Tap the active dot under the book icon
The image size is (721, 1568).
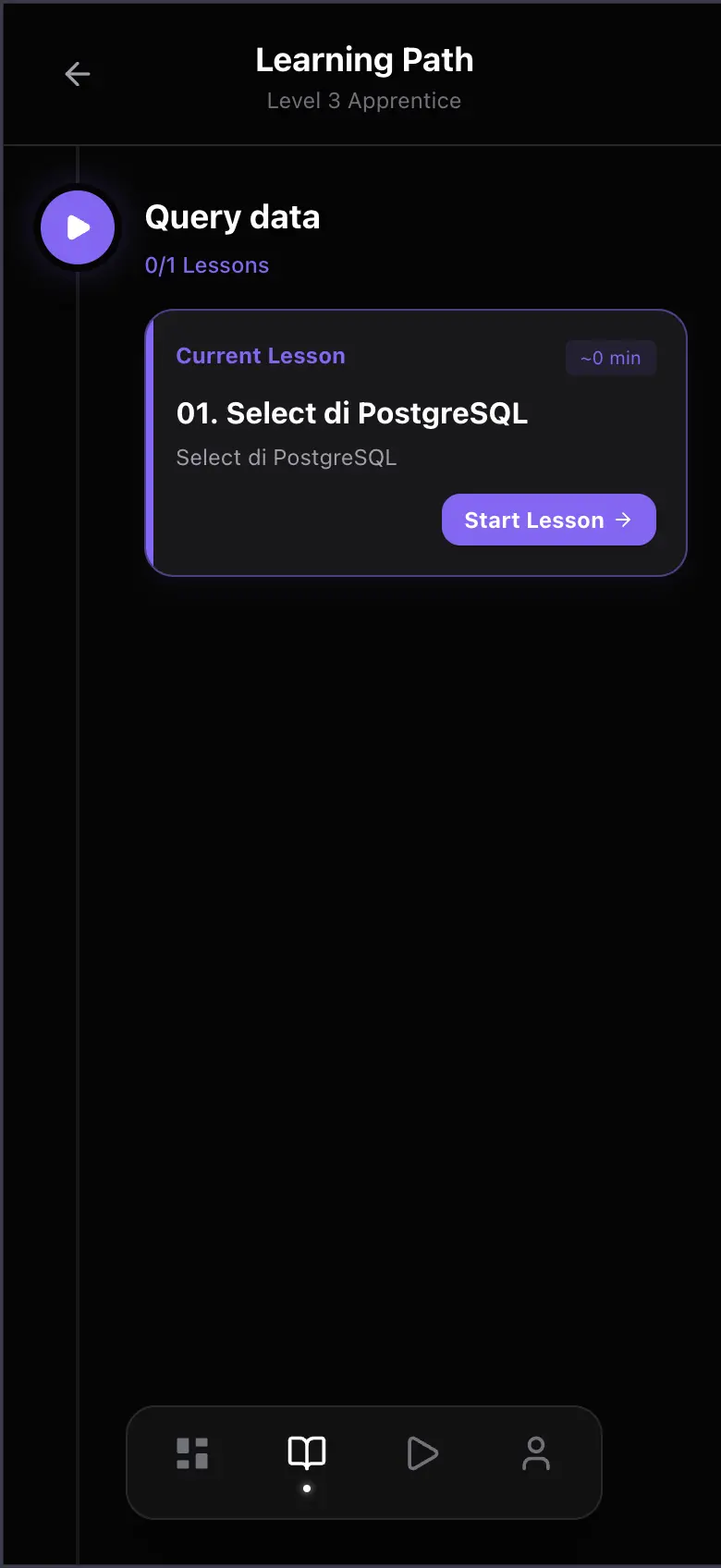tap(307, 1488)
